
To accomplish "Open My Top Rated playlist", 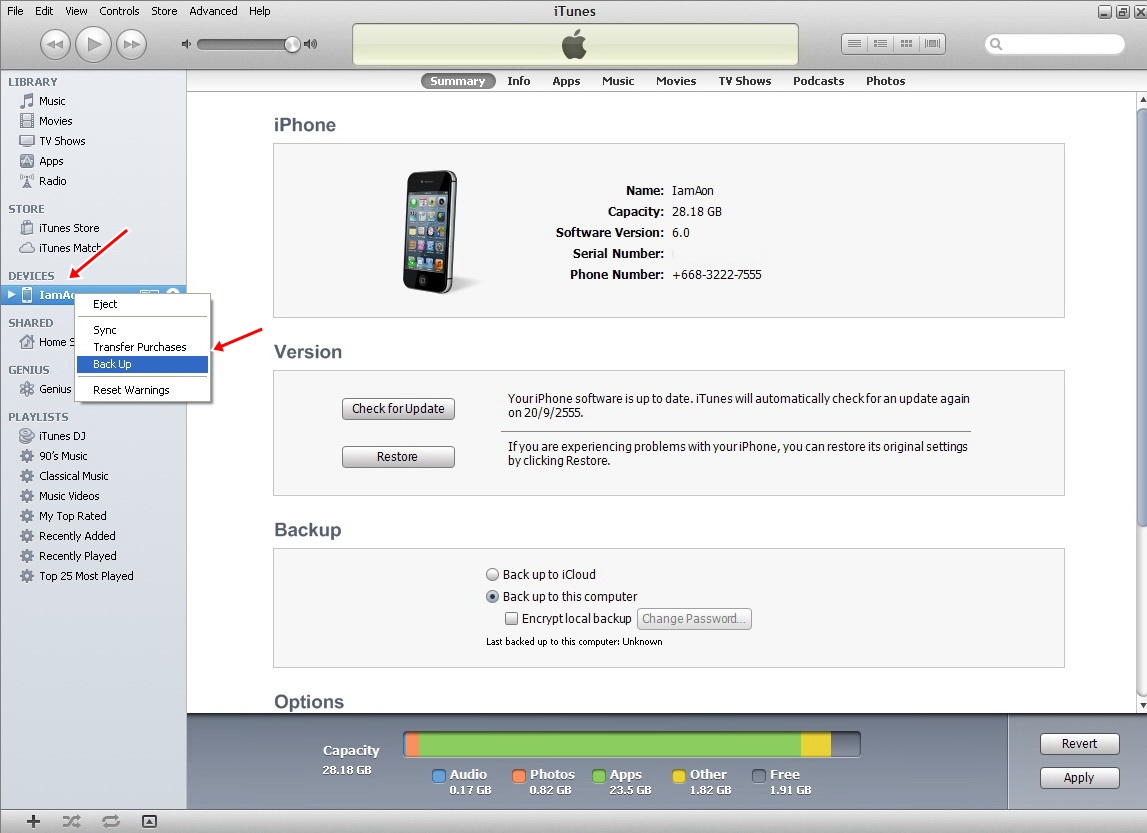I will (72, 516).
